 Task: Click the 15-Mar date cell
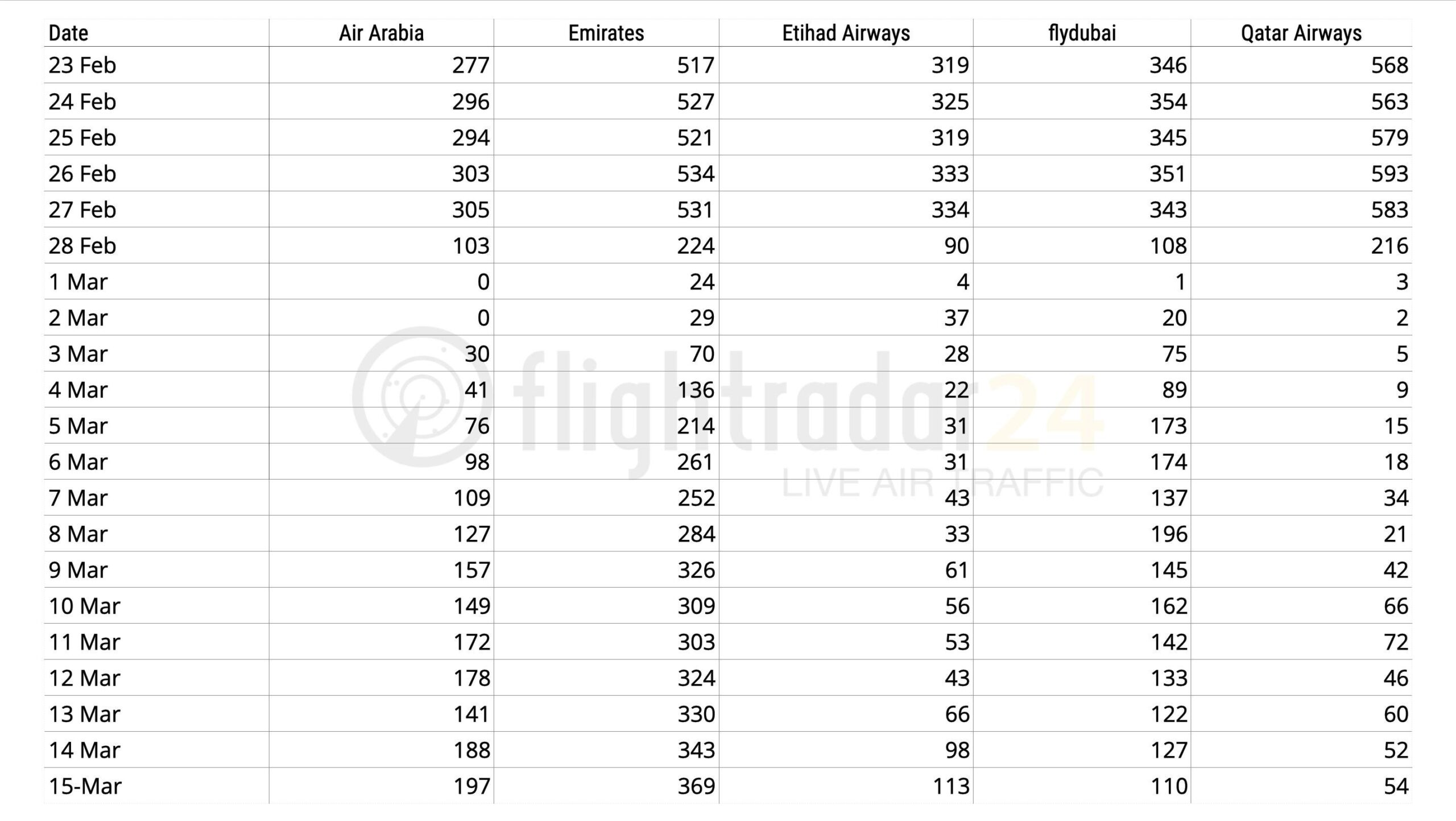85,786
